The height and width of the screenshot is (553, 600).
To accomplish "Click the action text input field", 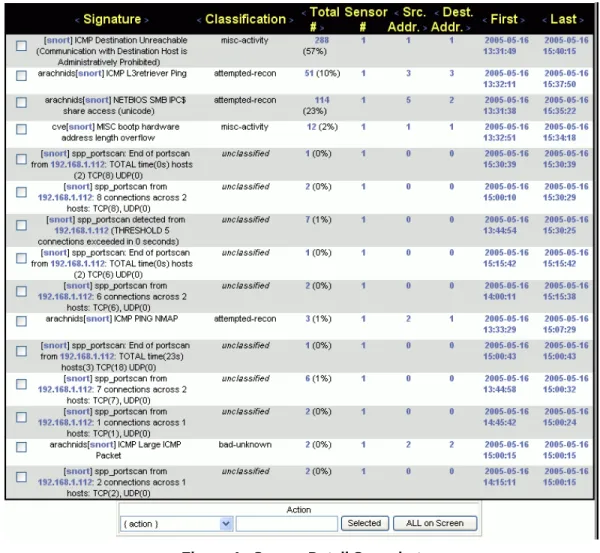I will pyautogui.click(x=287, y=524).
